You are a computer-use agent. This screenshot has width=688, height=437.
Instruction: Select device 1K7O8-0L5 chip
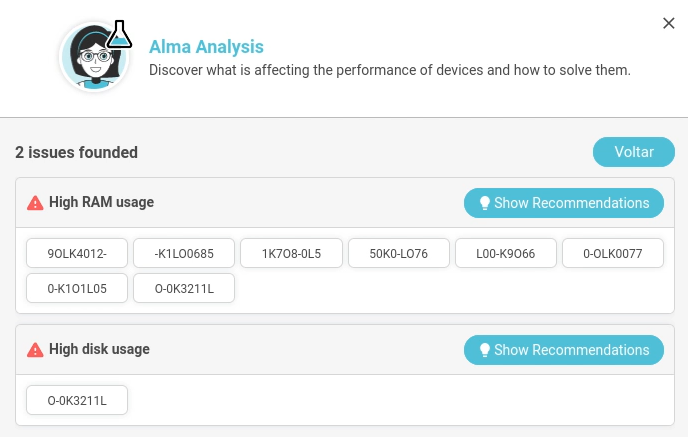[291, 253]
